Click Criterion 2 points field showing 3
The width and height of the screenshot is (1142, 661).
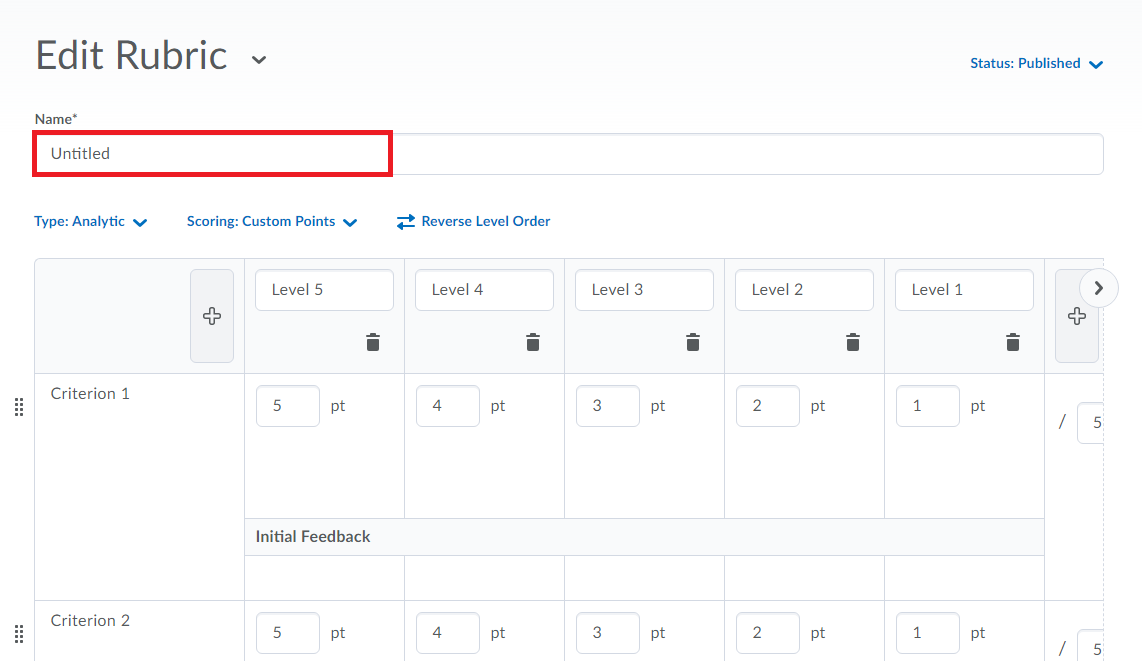point(607,633)
